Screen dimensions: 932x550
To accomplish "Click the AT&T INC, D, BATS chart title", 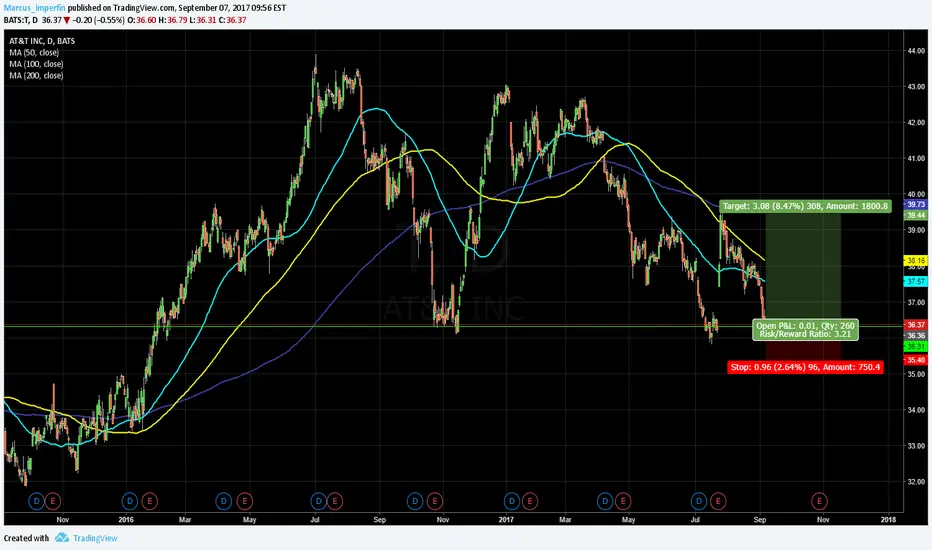I will tap(42, 41).
